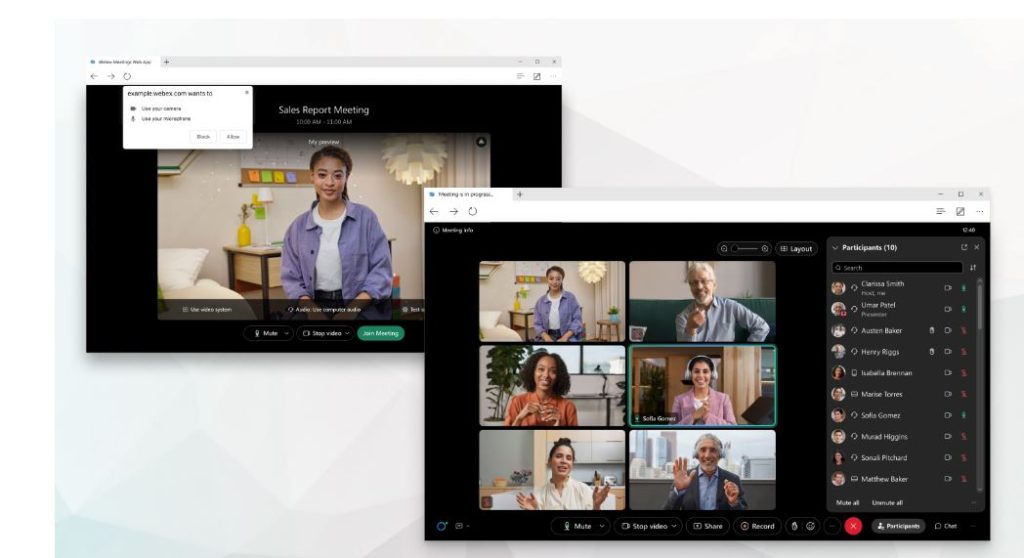Close the Participants panel
Image resolution: width=1024 pixels, height=558 pixels.
(x=977, y=247)
